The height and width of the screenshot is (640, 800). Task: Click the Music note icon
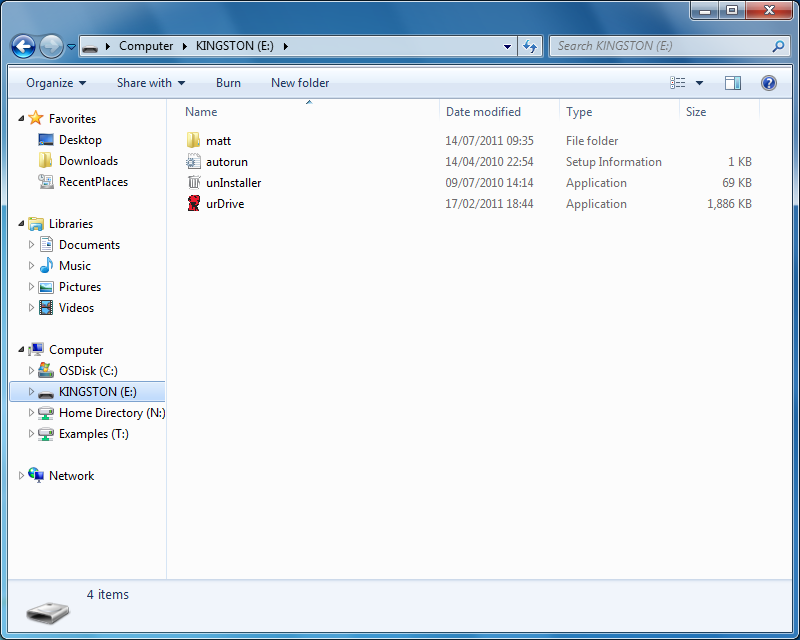click(46, 265)
